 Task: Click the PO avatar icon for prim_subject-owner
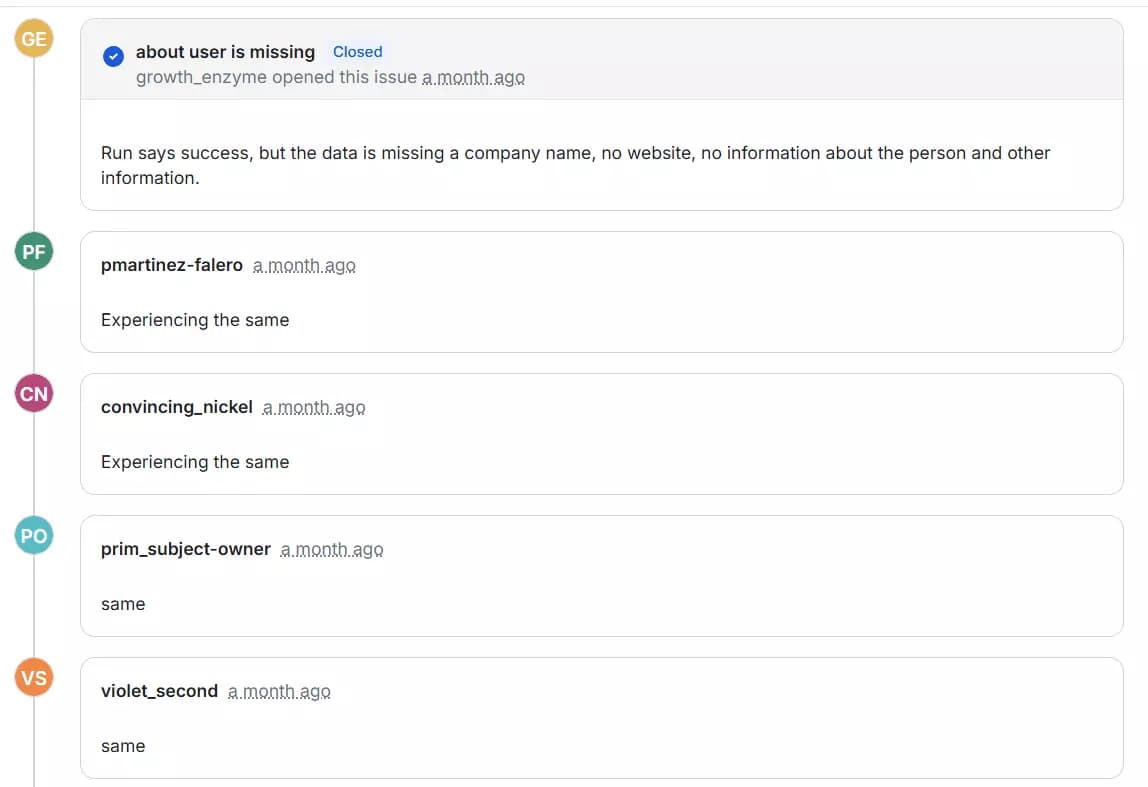coord(33,535)
